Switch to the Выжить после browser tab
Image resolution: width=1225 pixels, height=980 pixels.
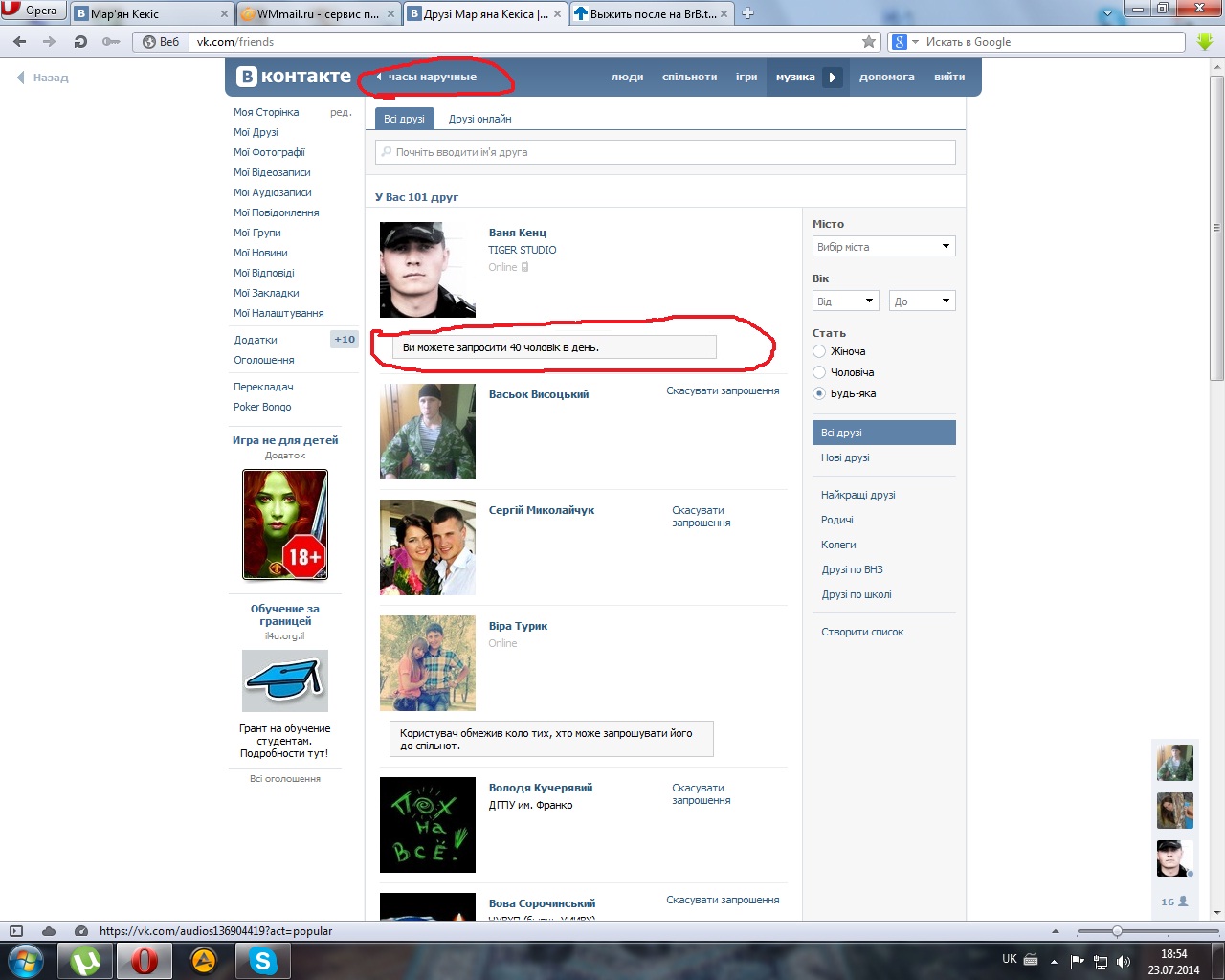coord(651,13)
